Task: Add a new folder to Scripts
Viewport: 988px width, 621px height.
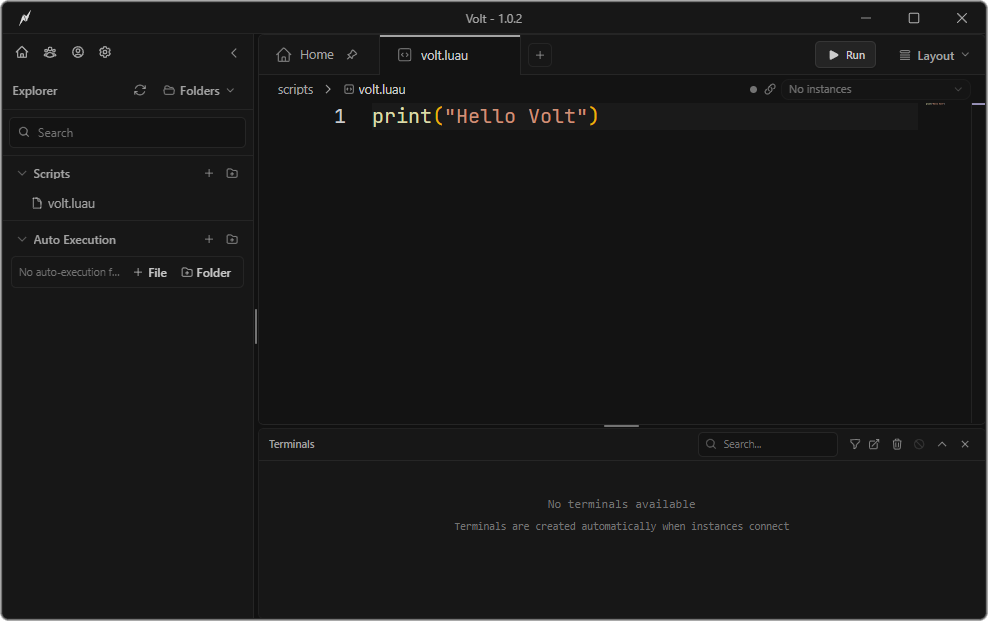Action: click(x=232, y=173)
